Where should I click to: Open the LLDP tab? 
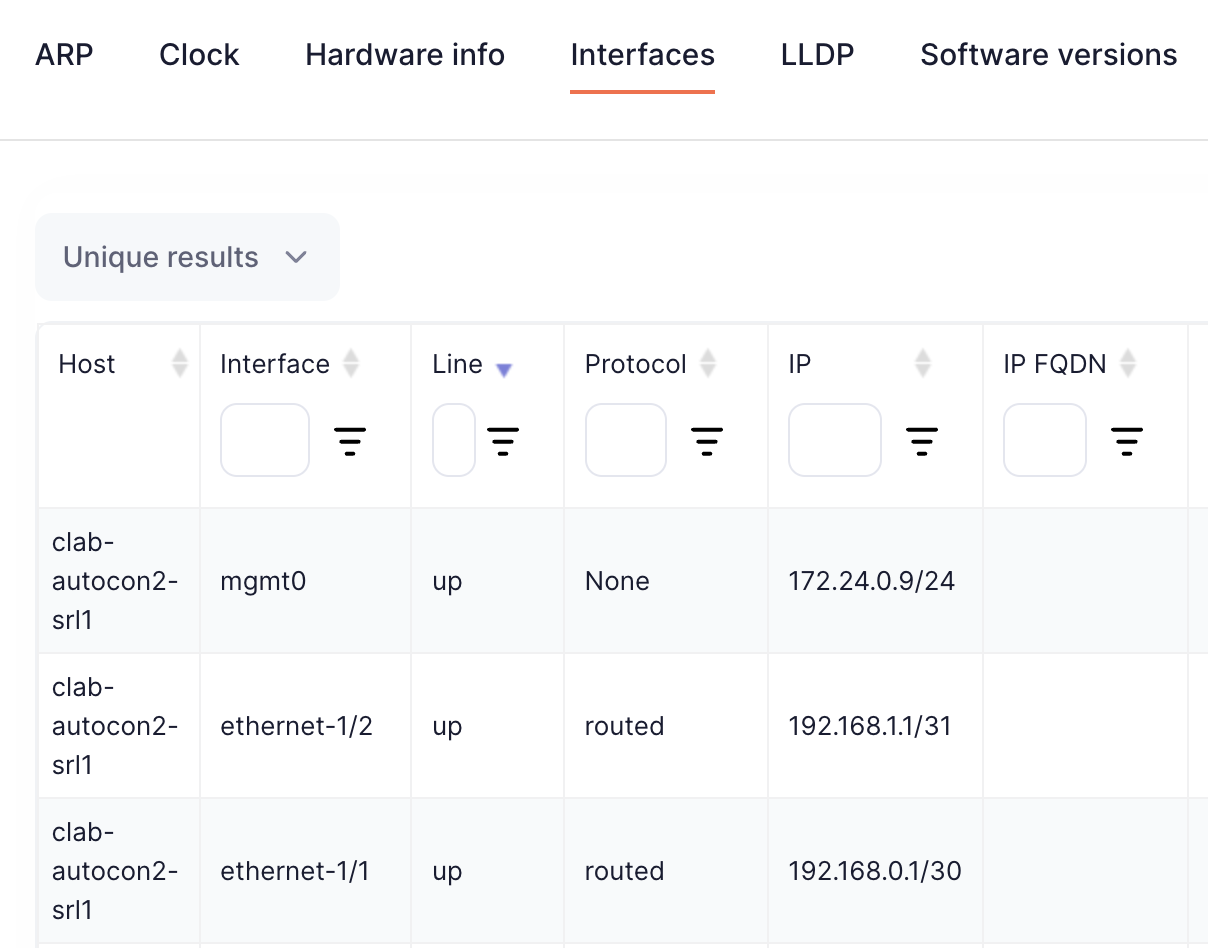click(x=817, y=55)
